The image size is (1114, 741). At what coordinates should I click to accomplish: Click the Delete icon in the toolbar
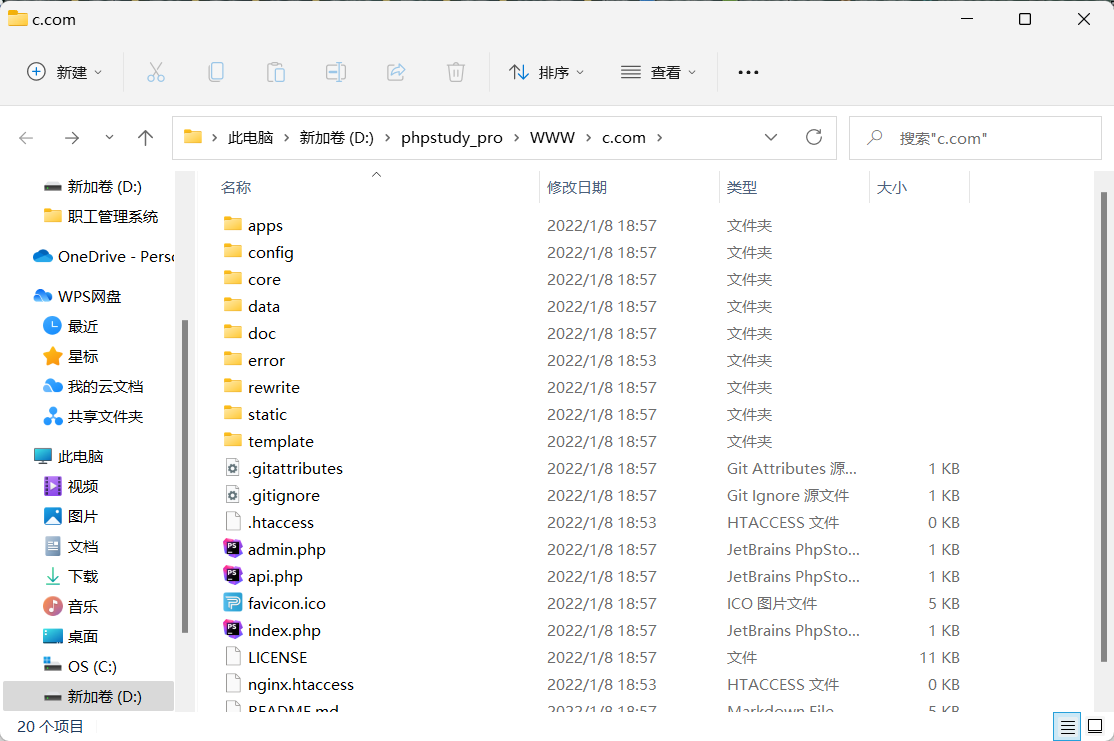(x=456, y=71)
